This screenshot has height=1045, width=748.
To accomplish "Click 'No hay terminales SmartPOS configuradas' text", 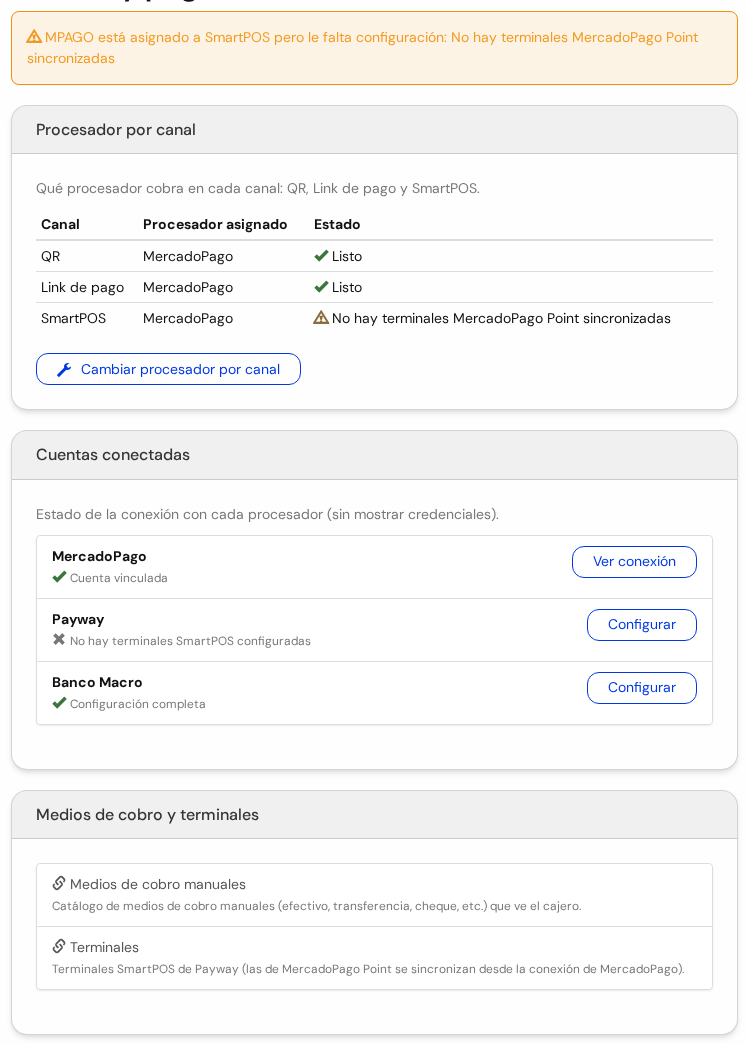I will click(190, 641).
